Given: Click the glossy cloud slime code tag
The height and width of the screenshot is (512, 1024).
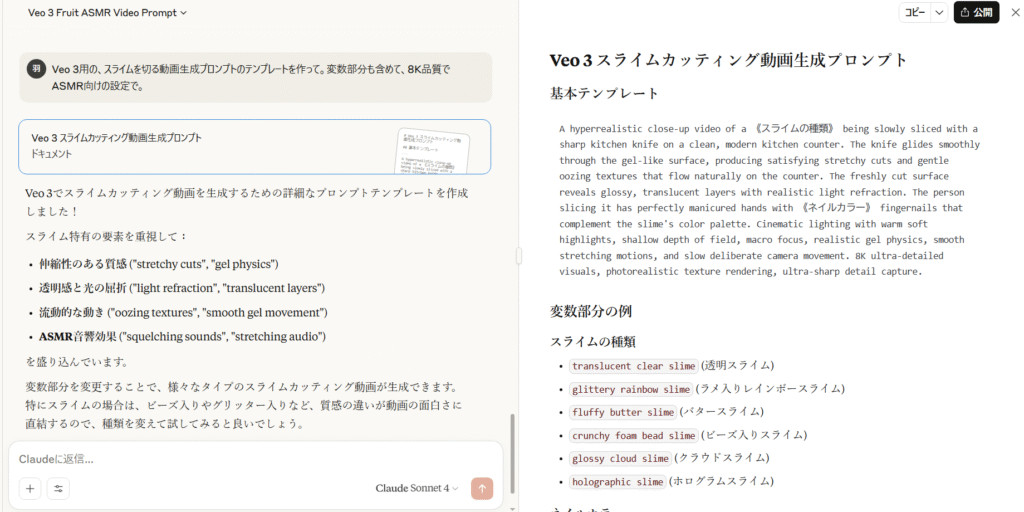Looking at the screenshot, I should 620,458.
